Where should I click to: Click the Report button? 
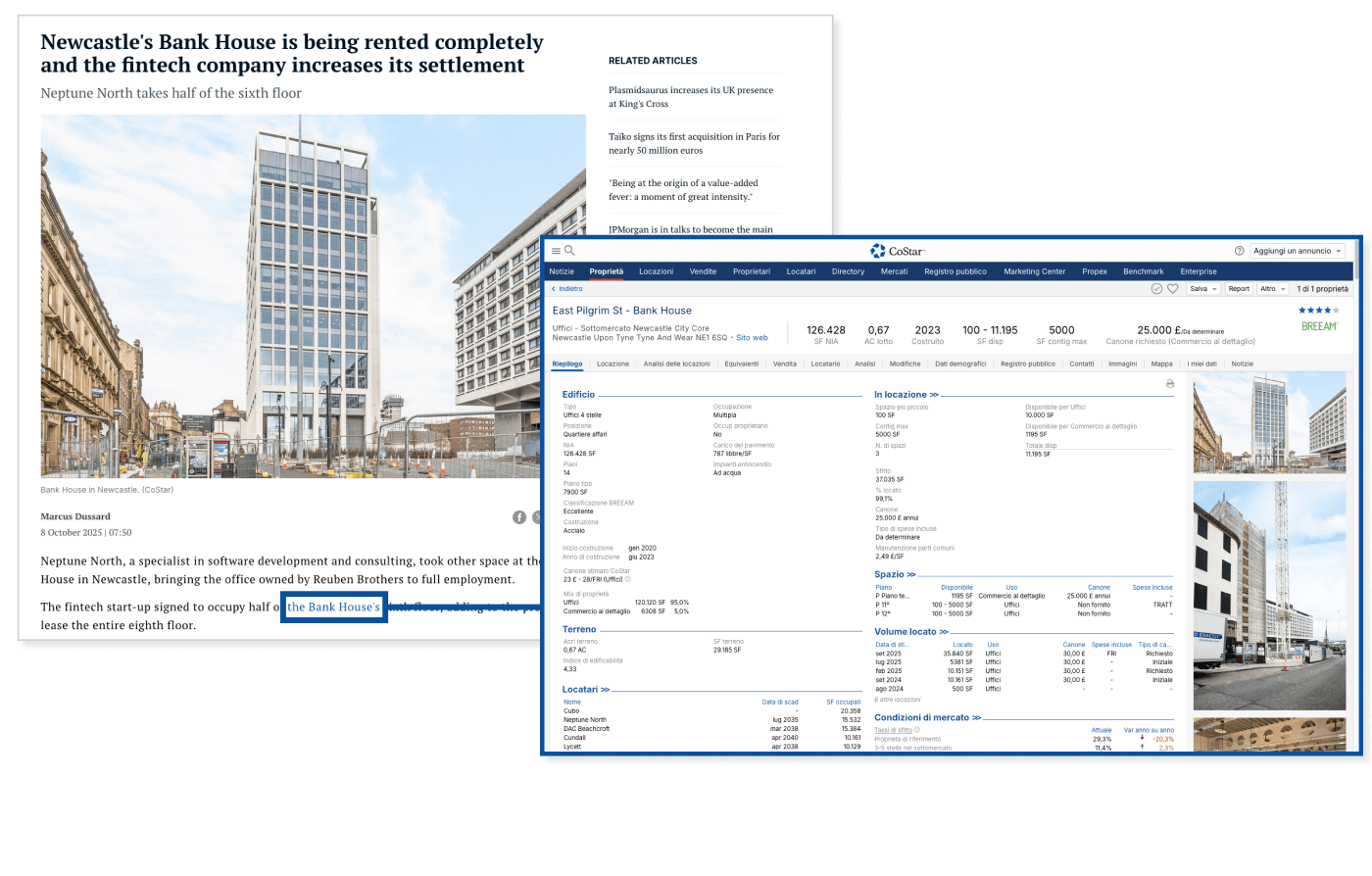pos(1239,289)
